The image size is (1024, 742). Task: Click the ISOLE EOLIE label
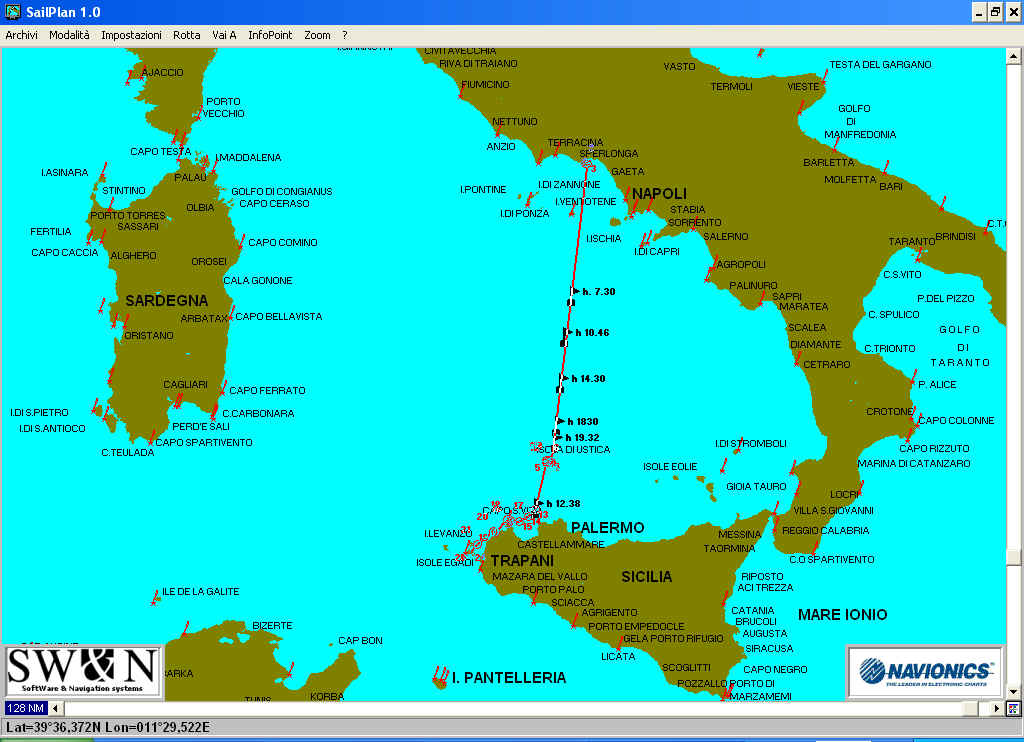670,467
